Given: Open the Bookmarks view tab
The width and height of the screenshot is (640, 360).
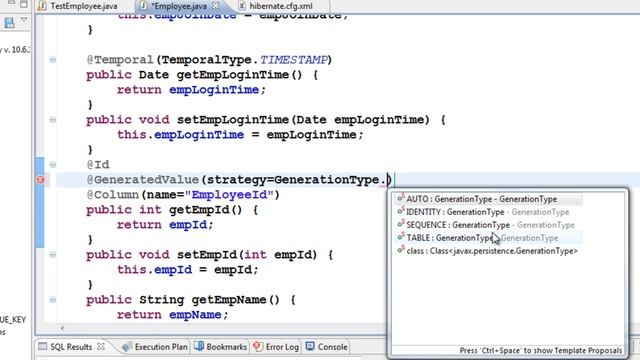Looking at the screenshot, I should (x=226, y=347).
